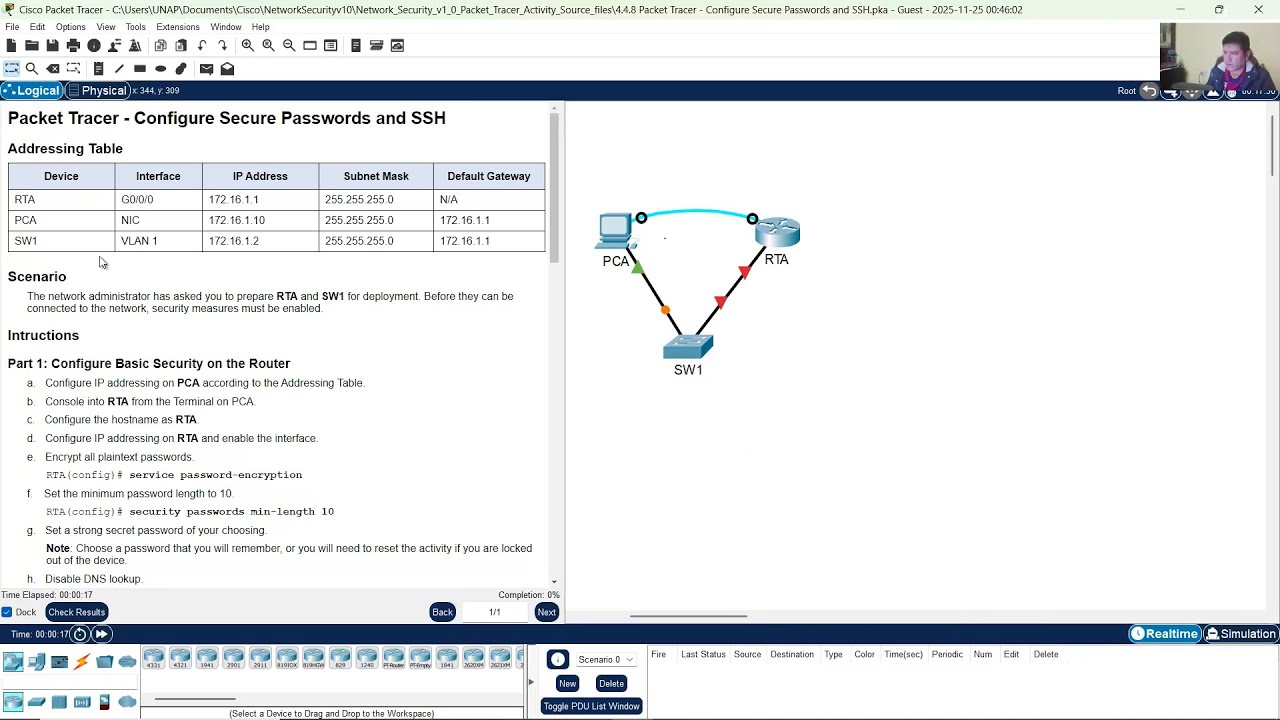Click the RTA router in the topology

778,232
